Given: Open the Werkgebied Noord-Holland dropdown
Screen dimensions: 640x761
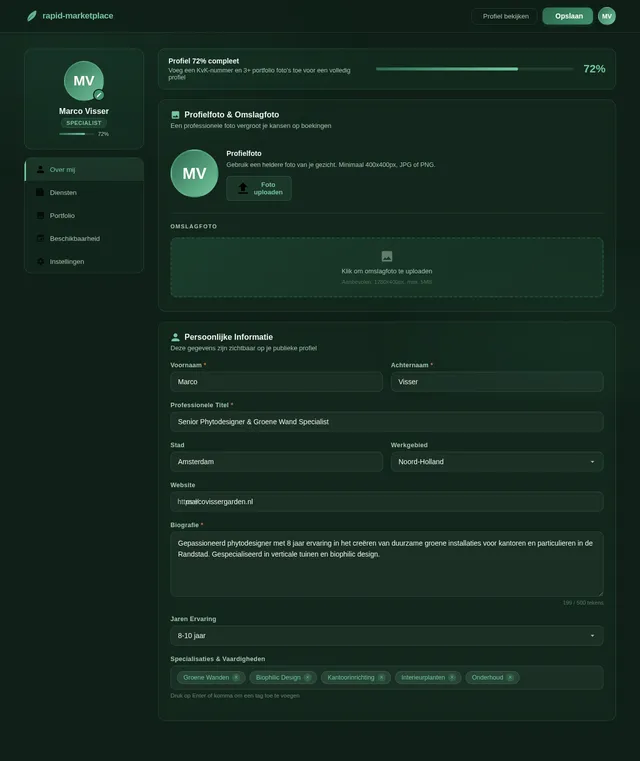Looking at the screenshot, I should click(497, 462).
